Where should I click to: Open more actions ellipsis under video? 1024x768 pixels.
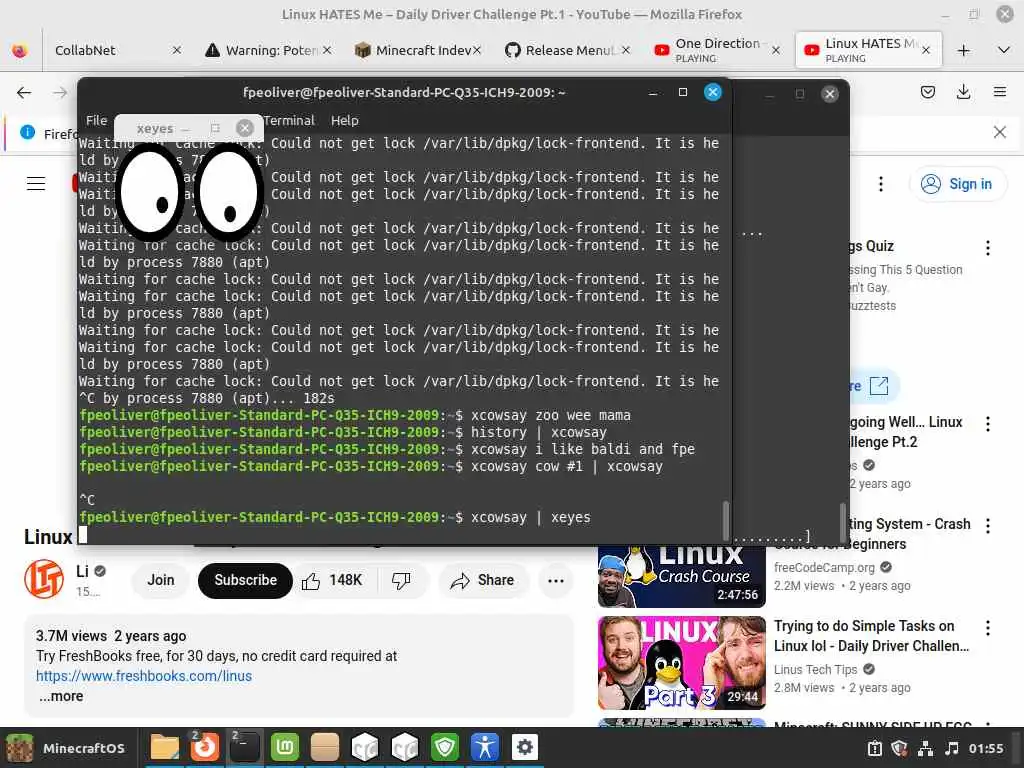click(x=556, y=581)
